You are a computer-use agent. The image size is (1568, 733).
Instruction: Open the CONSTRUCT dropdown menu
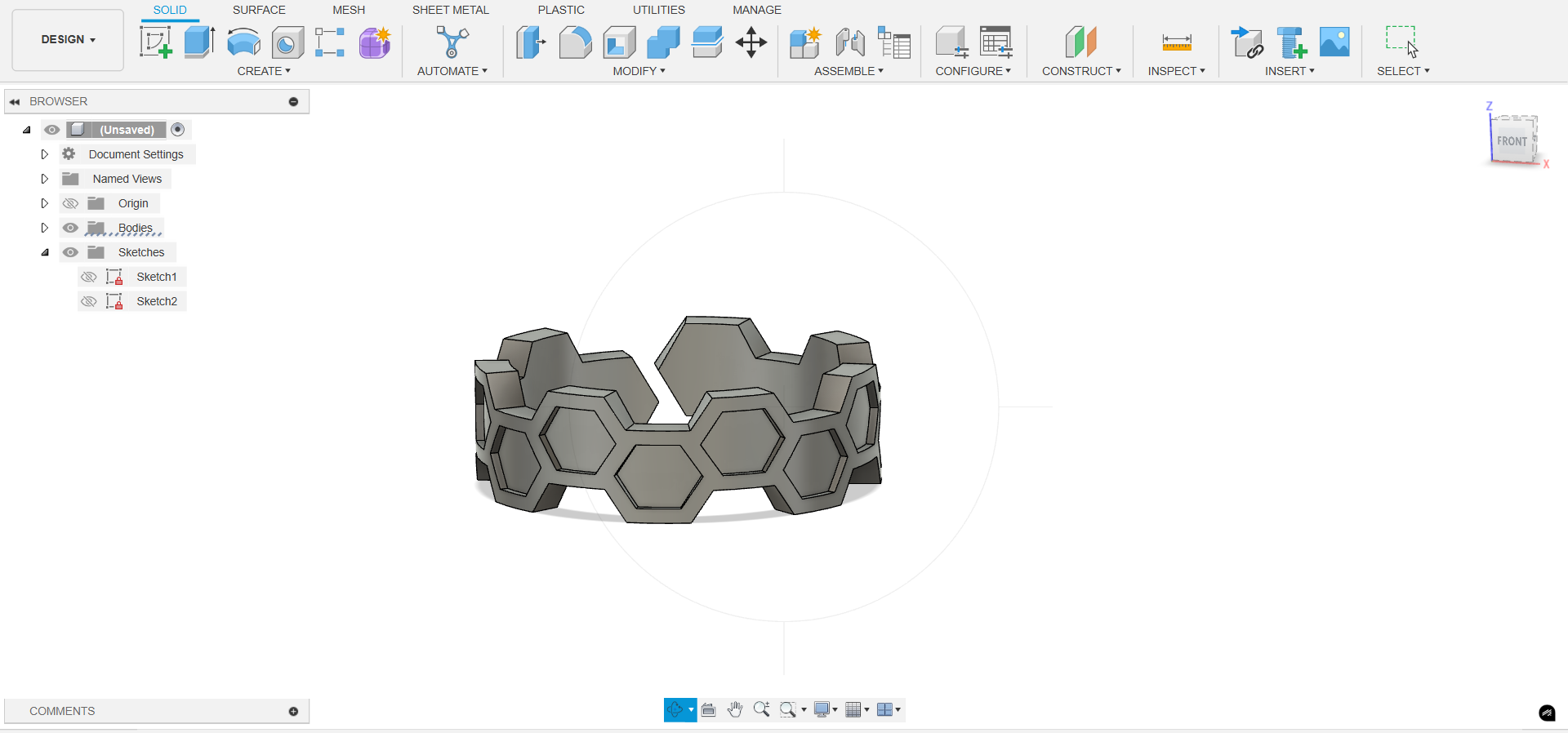point(1081,71)
